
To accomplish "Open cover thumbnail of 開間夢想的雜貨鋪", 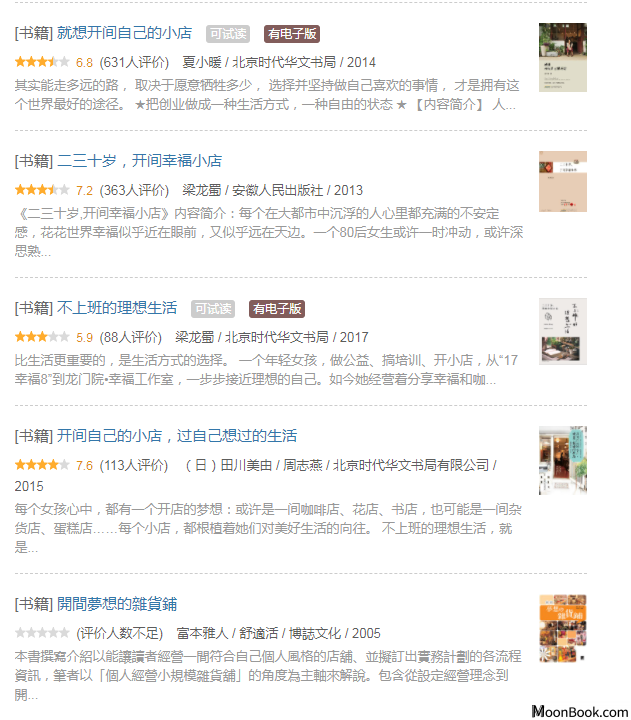I will coord(563,628).
